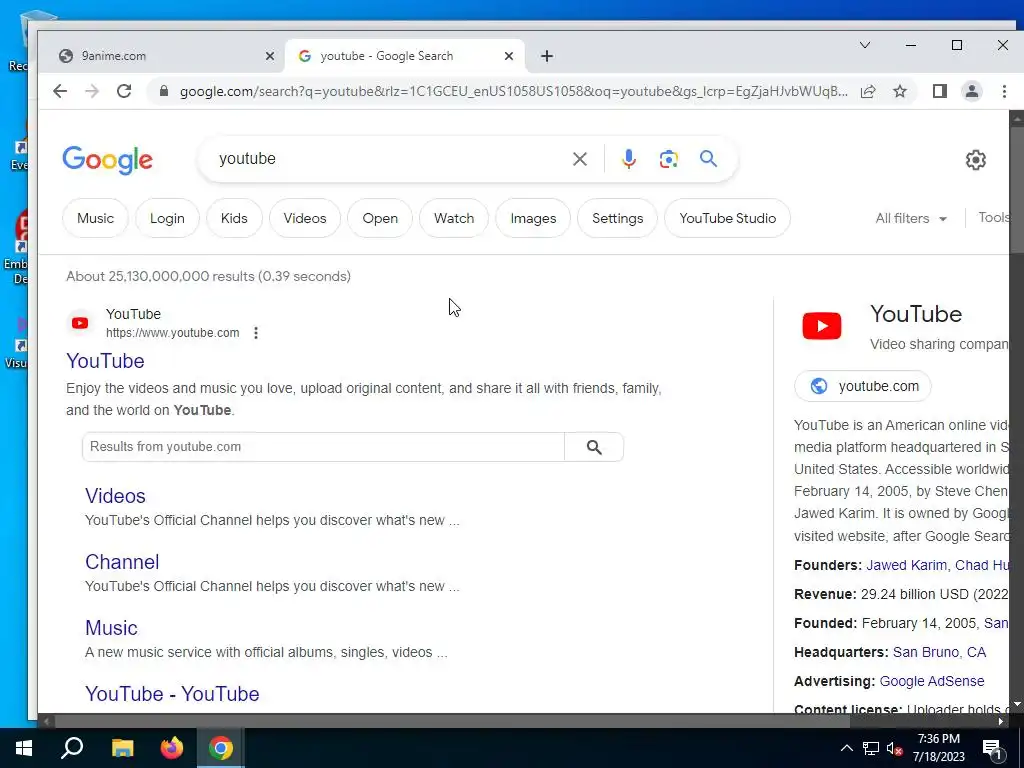
Task: Select the Images filter chip
Action: [533, 218]
